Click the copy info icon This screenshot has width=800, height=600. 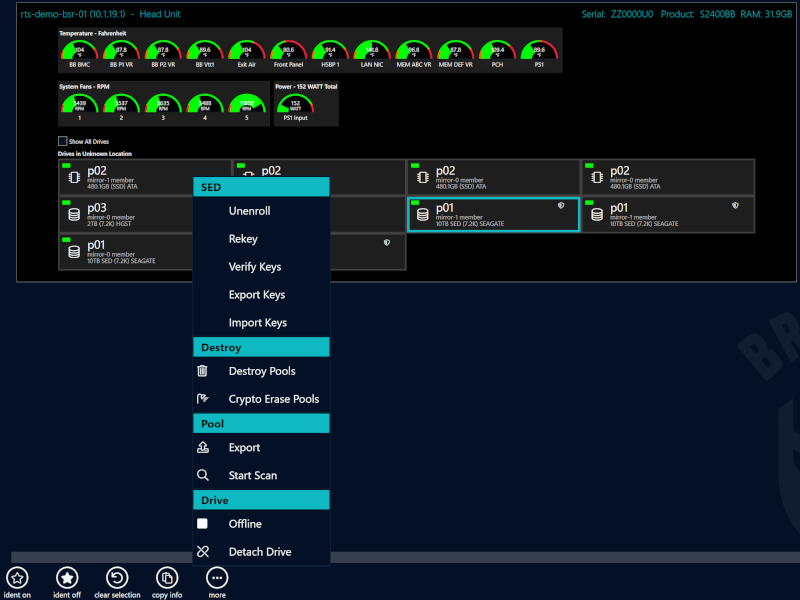(166, 578)
